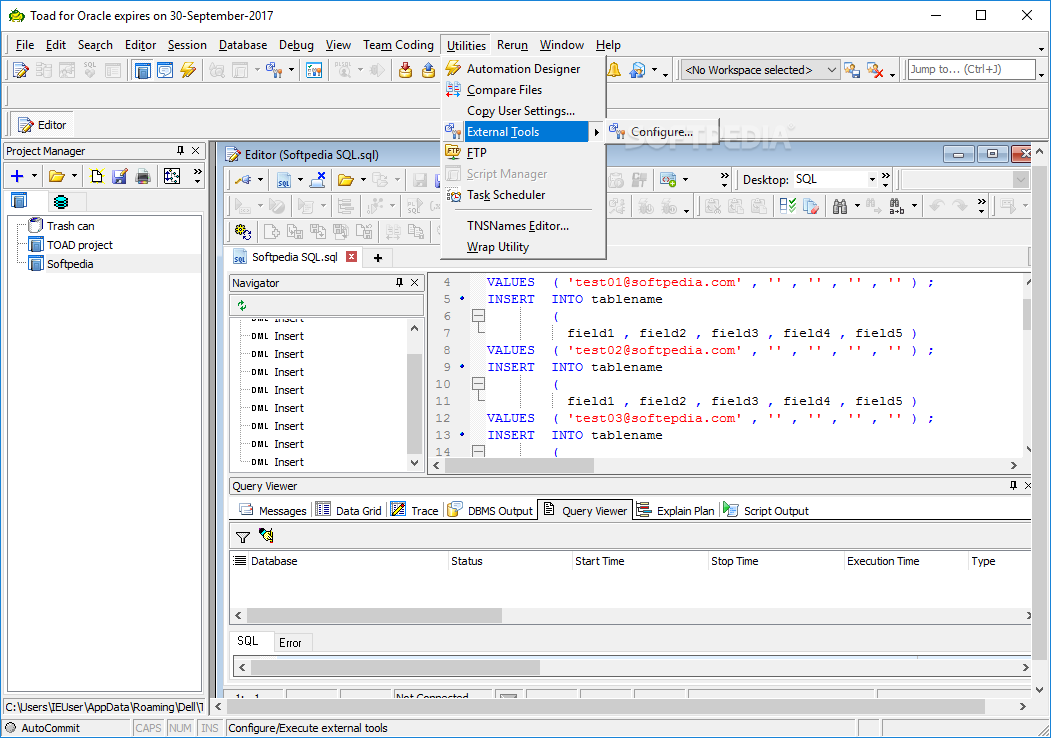Screen dimensions: 1051x738
Task: Select Task Scheduler menu entry
Action: (x=506, y=195)
